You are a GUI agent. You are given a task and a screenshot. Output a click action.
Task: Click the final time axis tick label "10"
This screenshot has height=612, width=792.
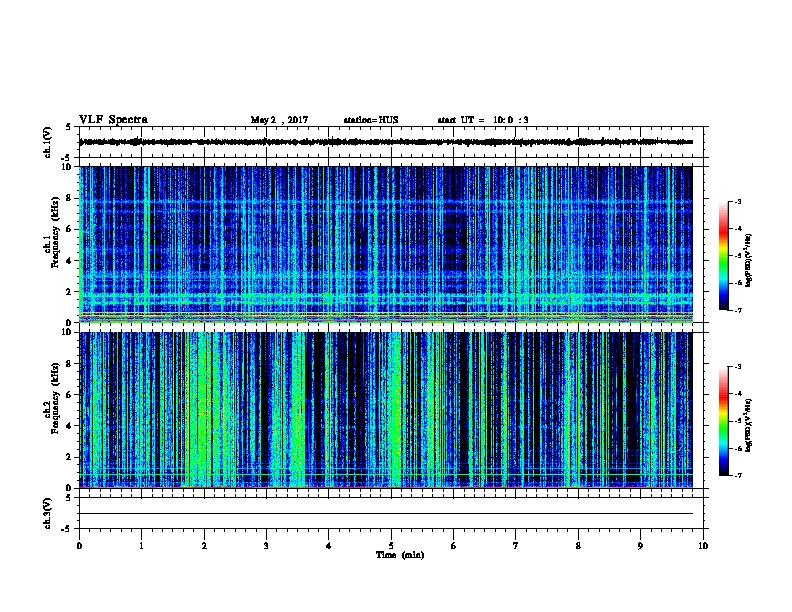click(x=703, y=546)
